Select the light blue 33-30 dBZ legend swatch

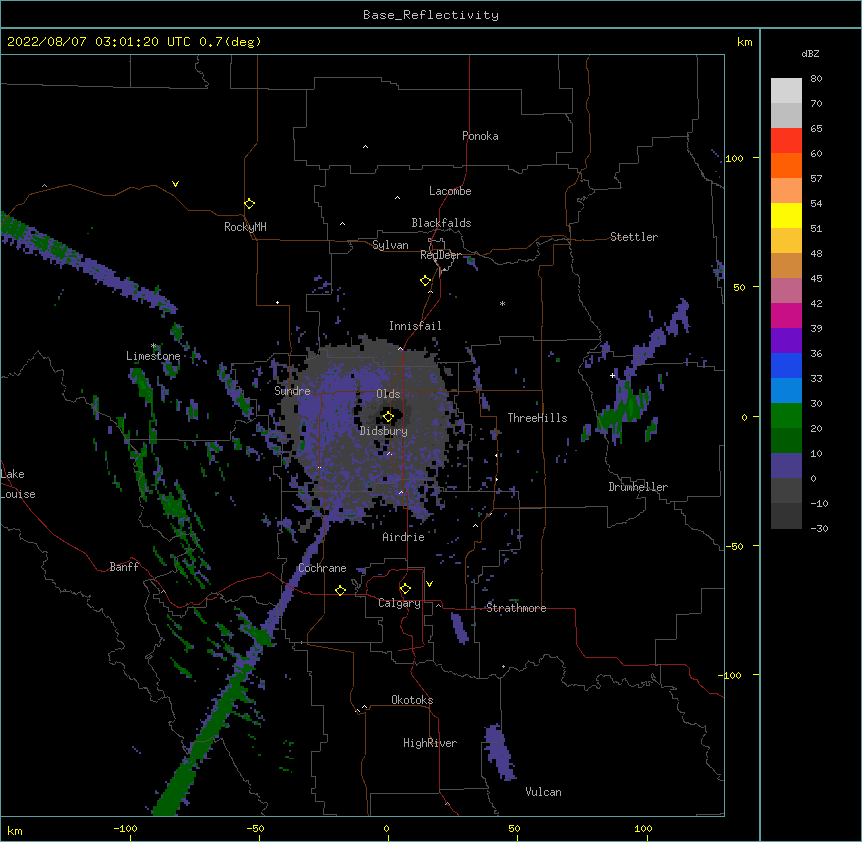pos(786,391)
